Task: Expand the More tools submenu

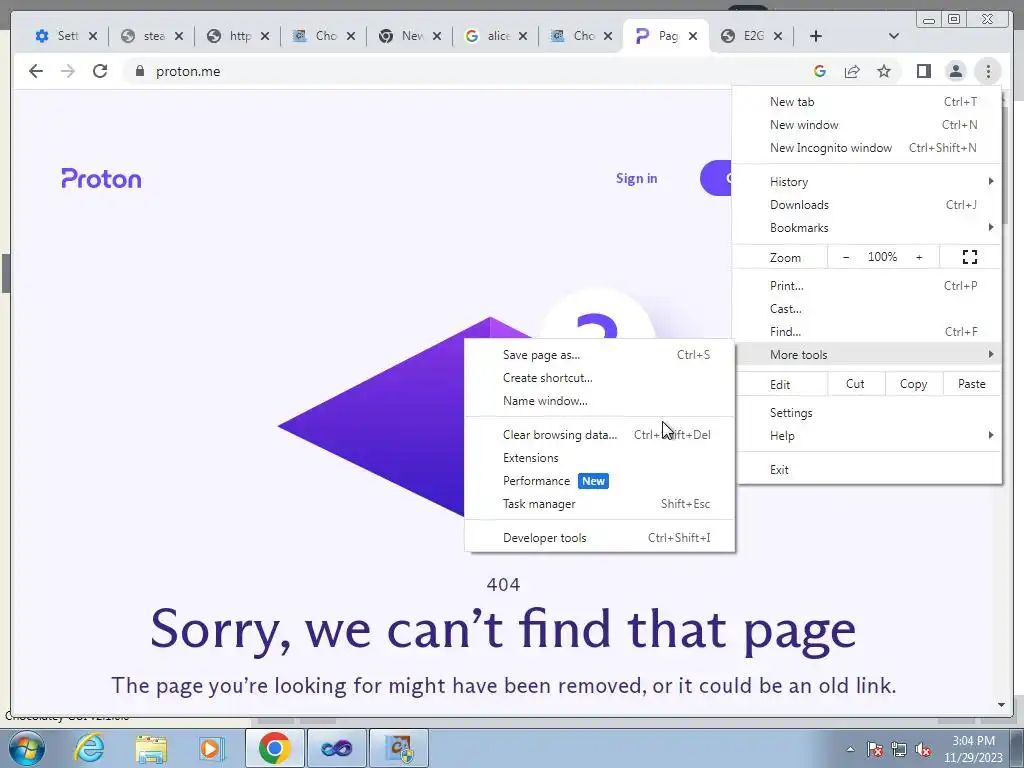Action: (869, 355)
